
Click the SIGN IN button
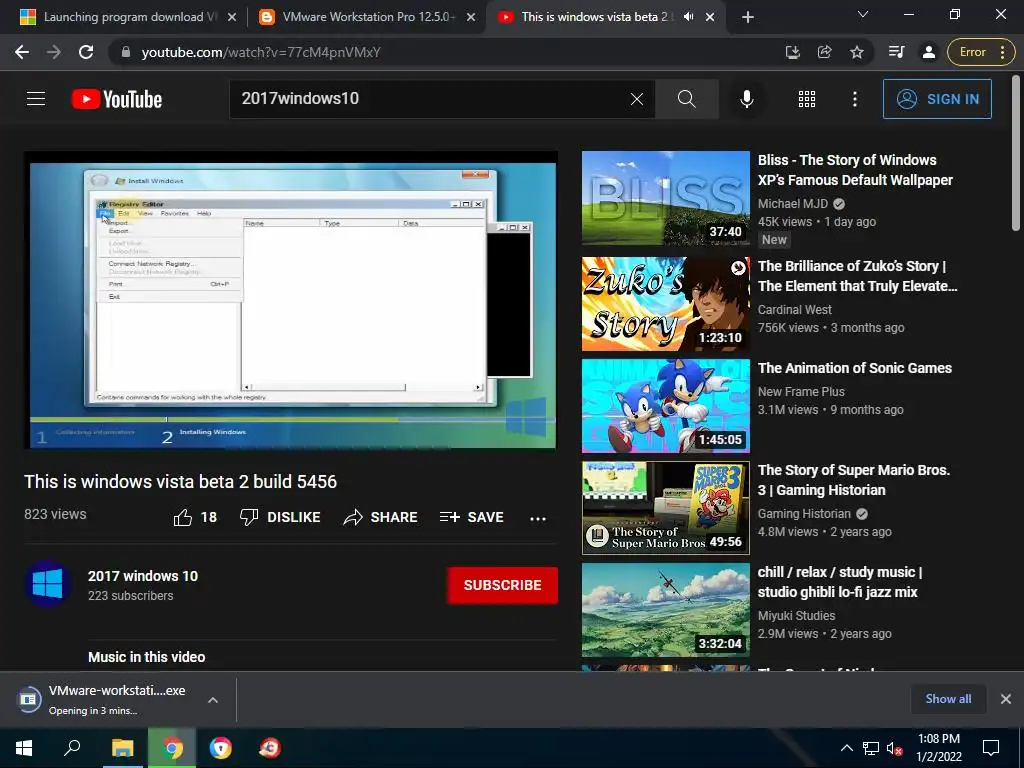coord(937,99)
